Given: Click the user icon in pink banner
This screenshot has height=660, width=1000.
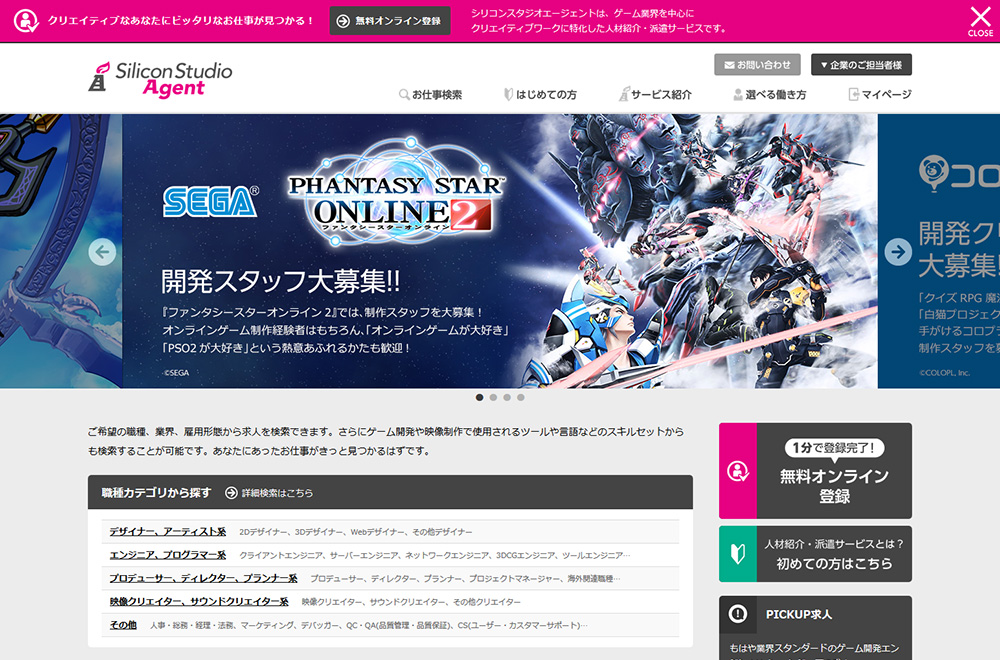Looking at the screenshot, I should pos(26,20).
